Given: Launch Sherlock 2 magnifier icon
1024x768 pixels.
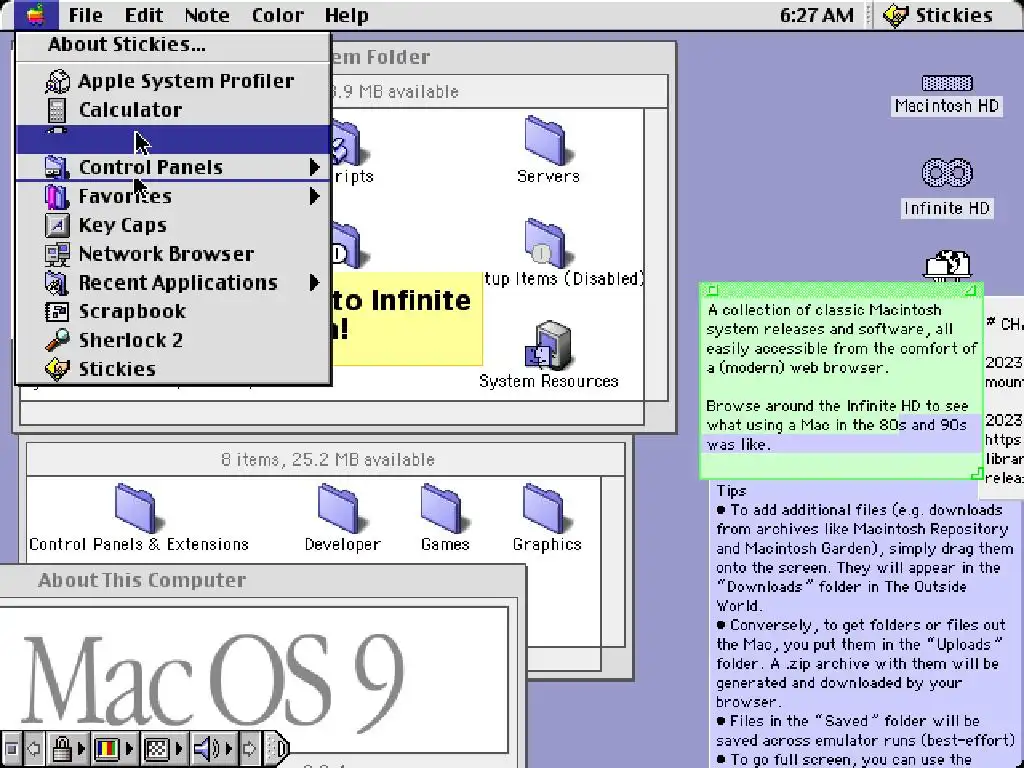Looking at the screenshot, I should coord(57,340).
